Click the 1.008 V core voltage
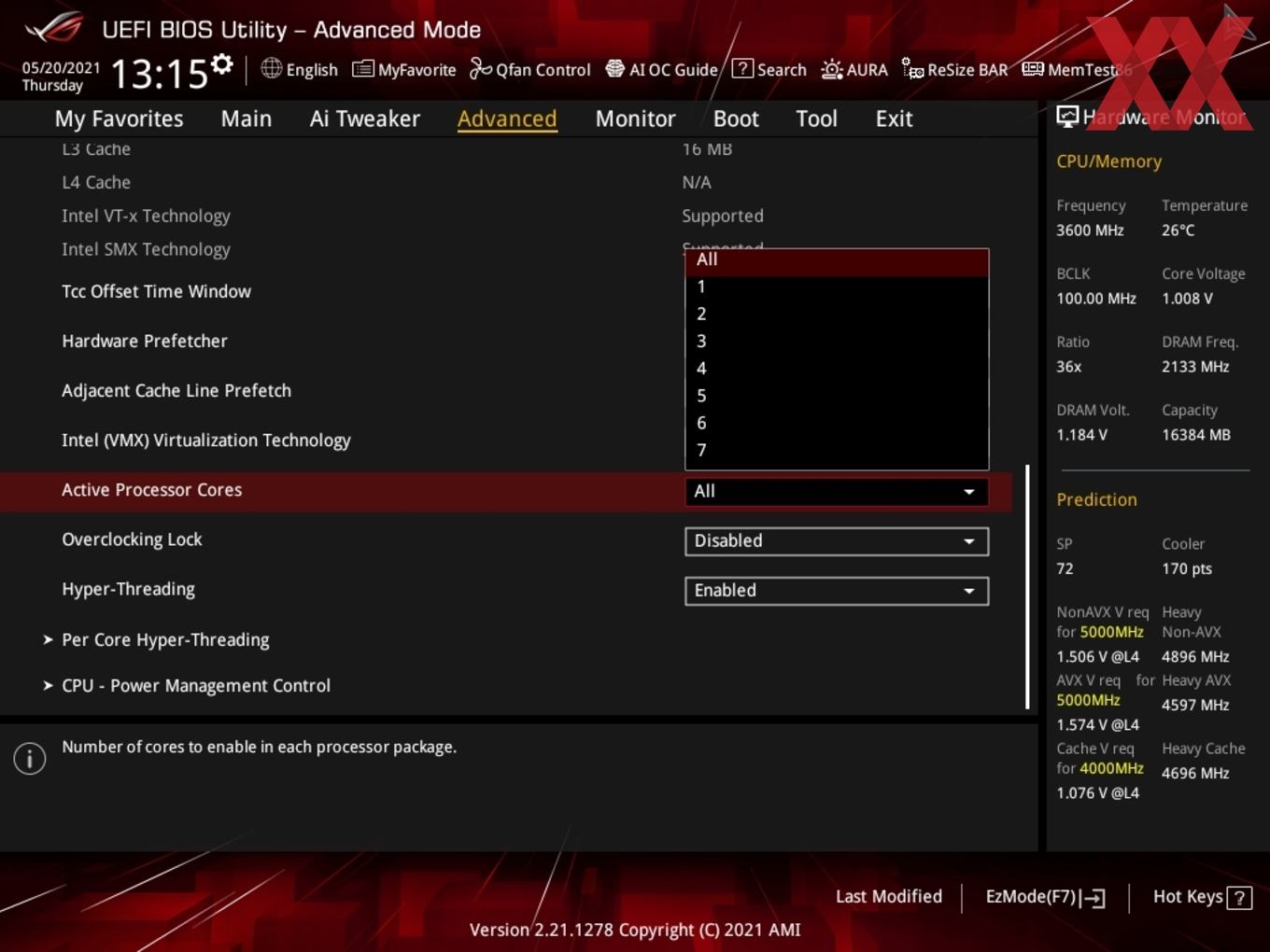 pos(1187,298)
